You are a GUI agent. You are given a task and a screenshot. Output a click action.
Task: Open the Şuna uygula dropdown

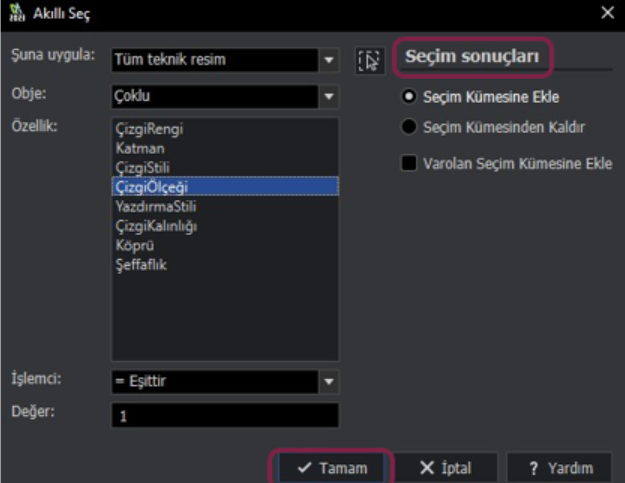tap(328, 60)
